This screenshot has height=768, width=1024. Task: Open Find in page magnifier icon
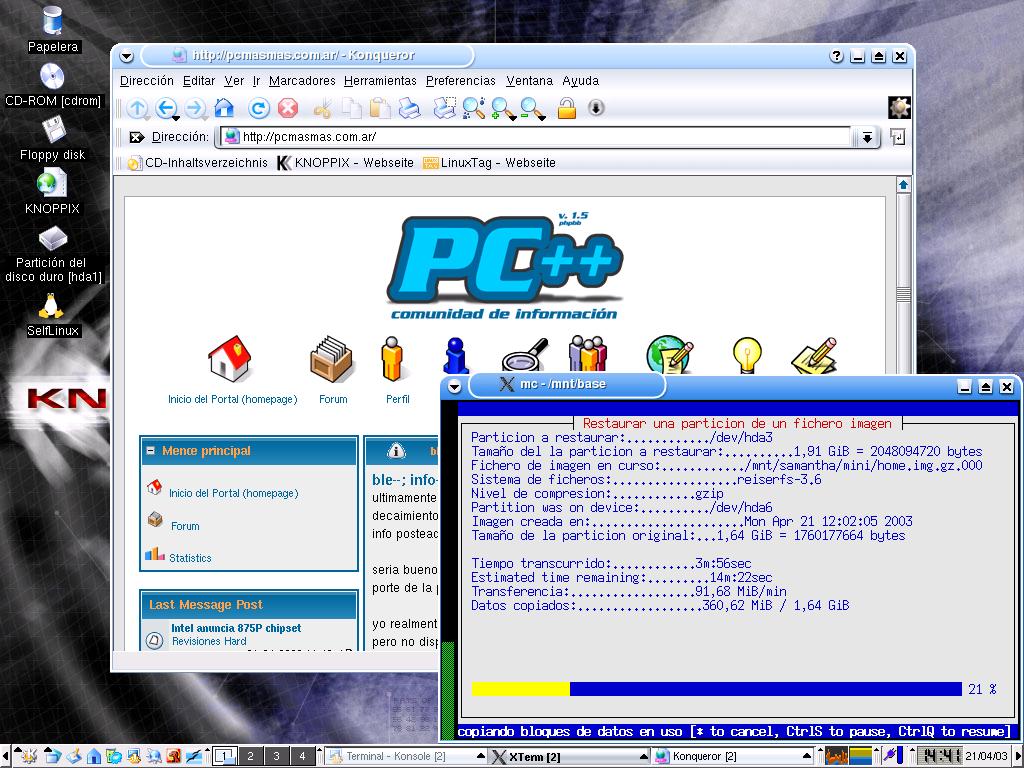473,108
